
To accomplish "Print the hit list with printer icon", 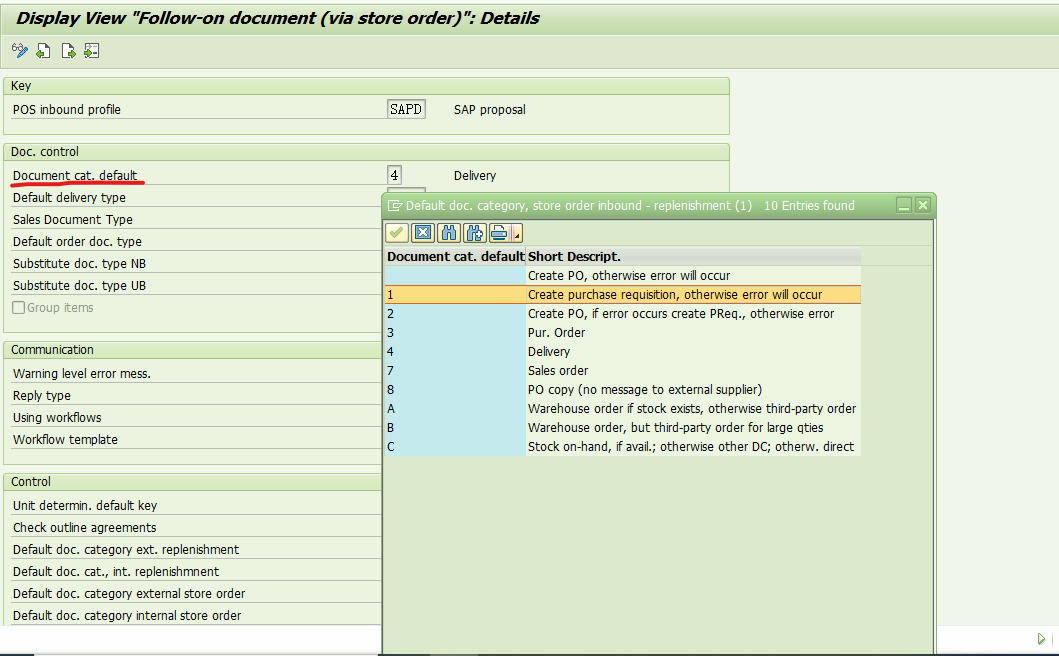I will (499, 233).
